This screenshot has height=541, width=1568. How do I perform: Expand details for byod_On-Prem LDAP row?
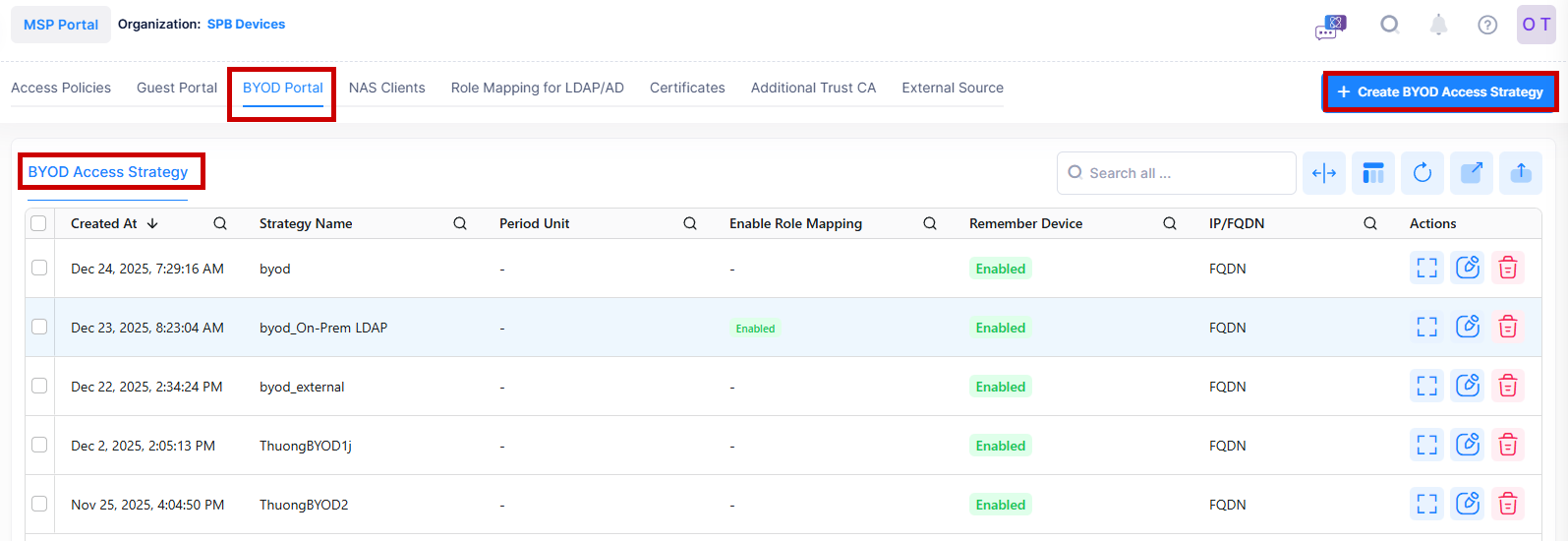pyautogui.click(x=1427, y=327)
